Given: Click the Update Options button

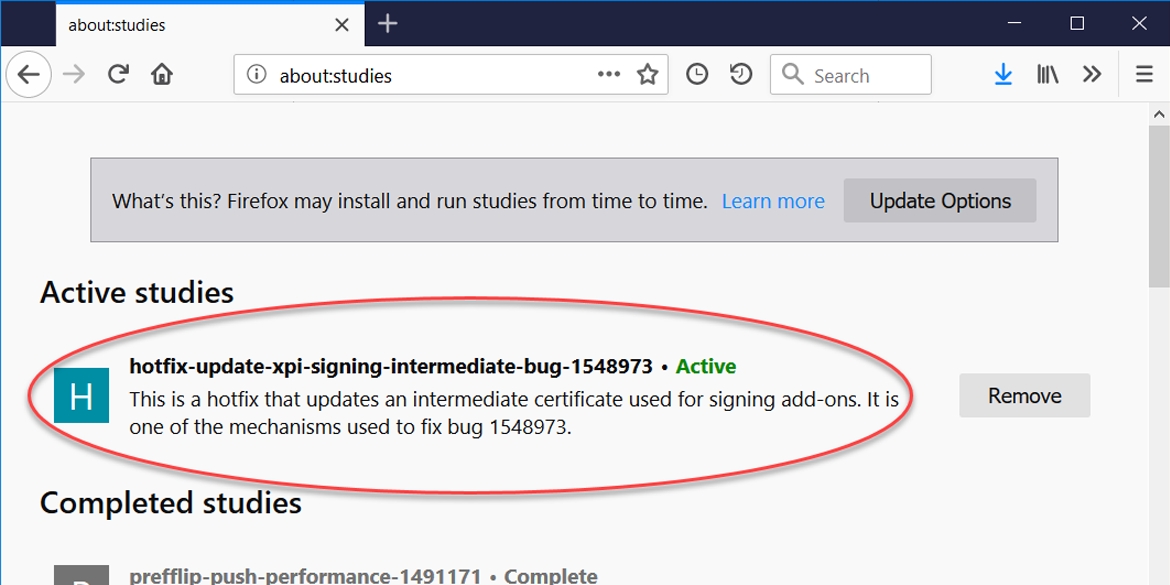Looking at the screenshot, I should [940, 201].
